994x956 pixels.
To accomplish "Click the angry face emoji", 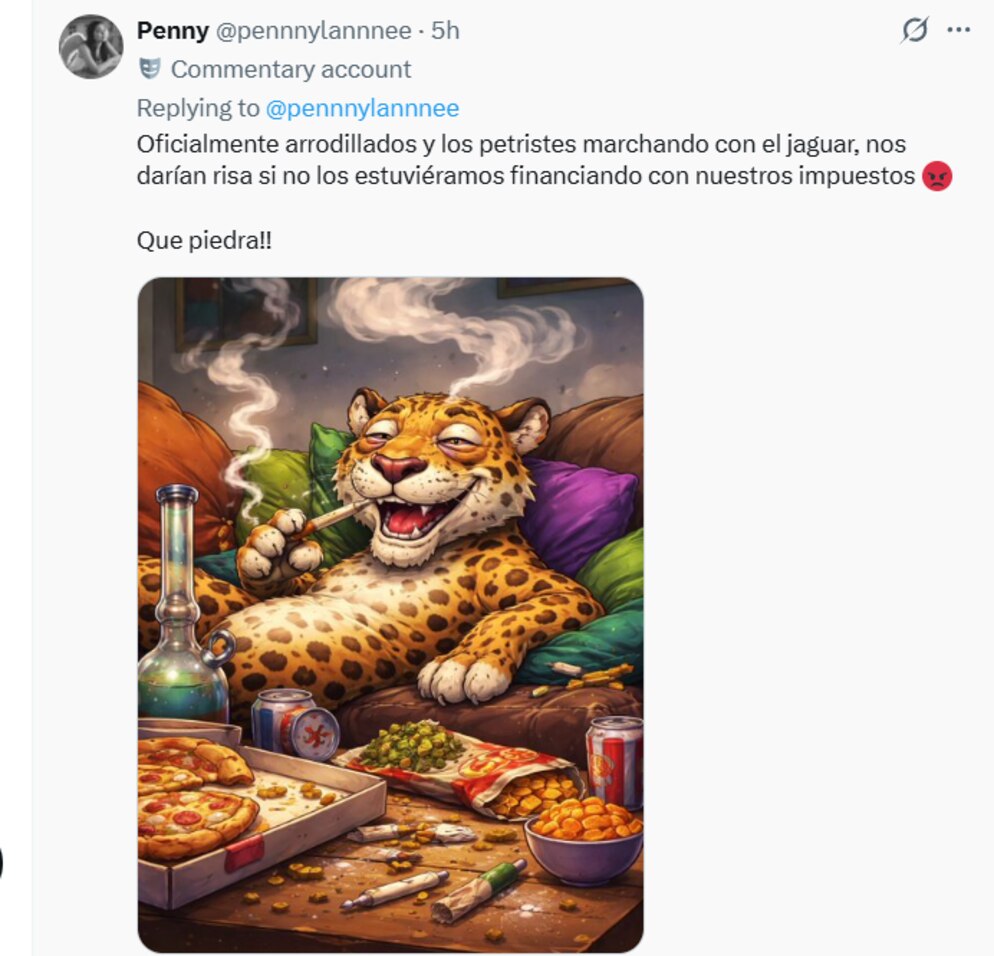I will coord(937,178).
